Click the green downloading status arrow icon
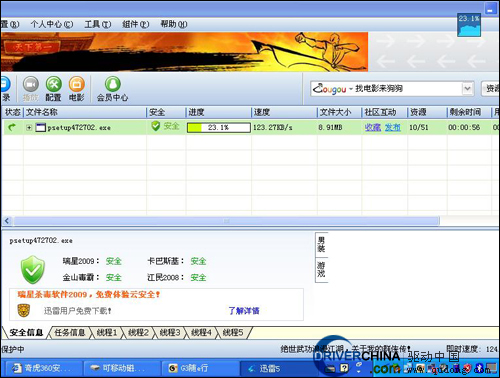 (12, 127)
